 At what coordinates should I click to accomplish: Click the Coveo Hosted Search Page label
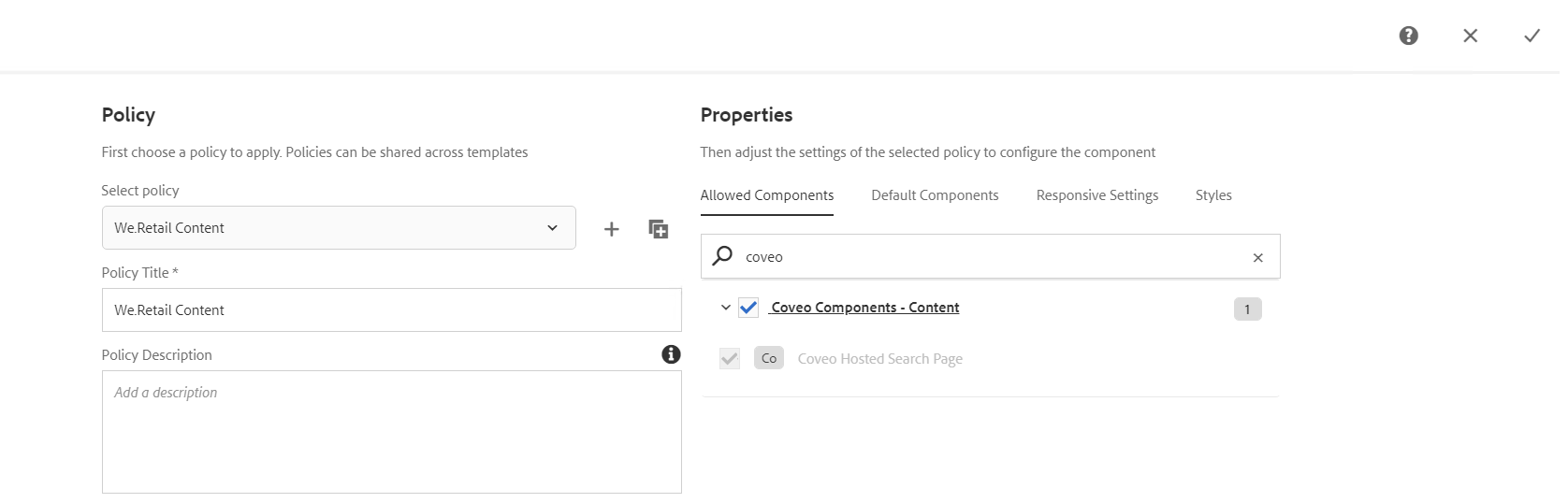[879, 359]
